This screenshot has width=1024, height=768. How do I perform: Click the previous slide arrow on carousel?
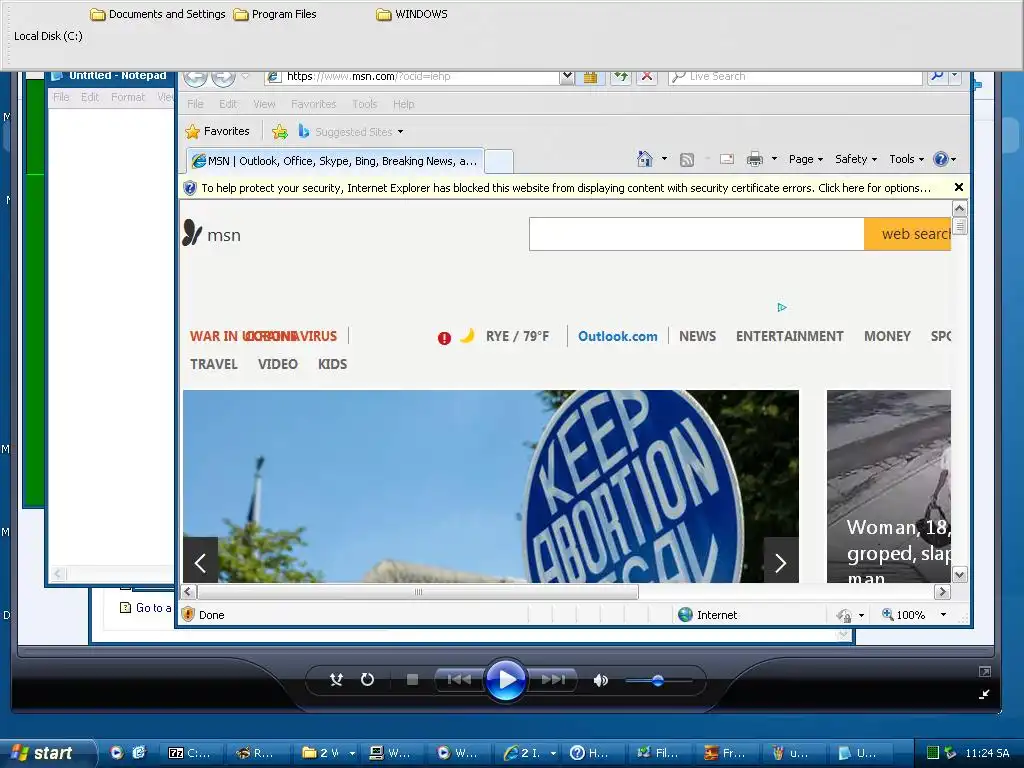point(200,562)
